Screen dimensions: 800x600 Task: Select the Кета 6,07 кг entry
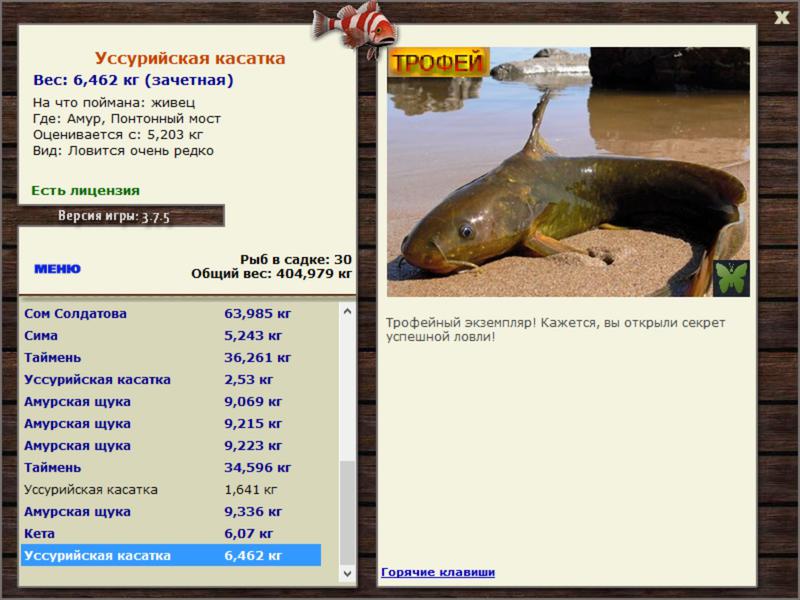pos(171,534)
